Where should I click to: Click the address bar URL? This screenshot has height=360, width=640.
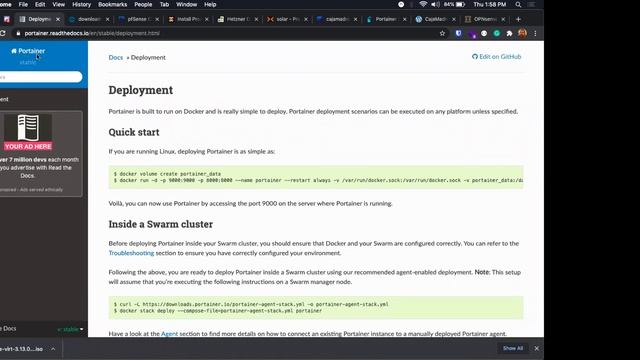(92, 33)
